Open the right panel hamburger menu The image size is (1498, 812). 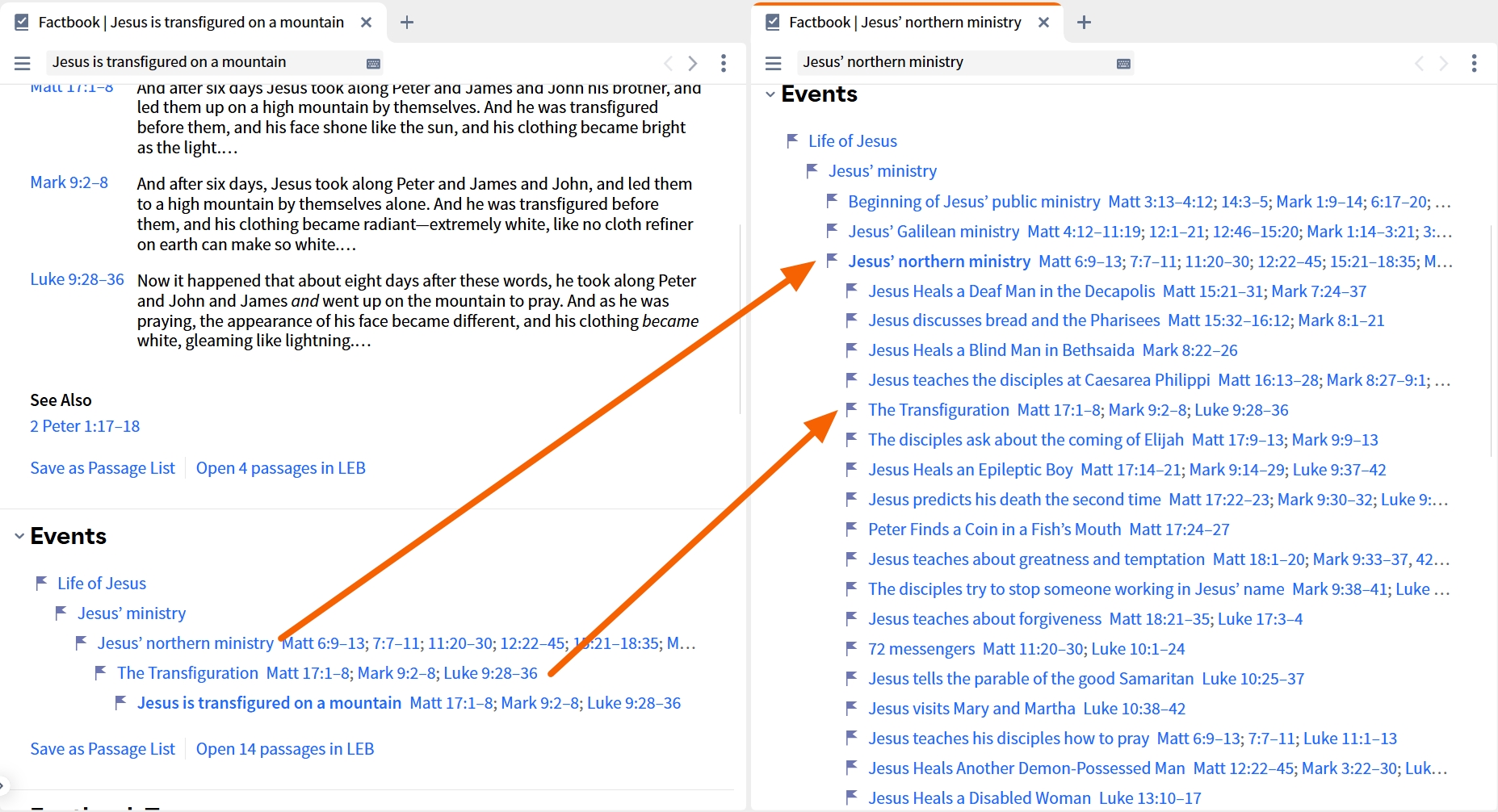point(773,63)
